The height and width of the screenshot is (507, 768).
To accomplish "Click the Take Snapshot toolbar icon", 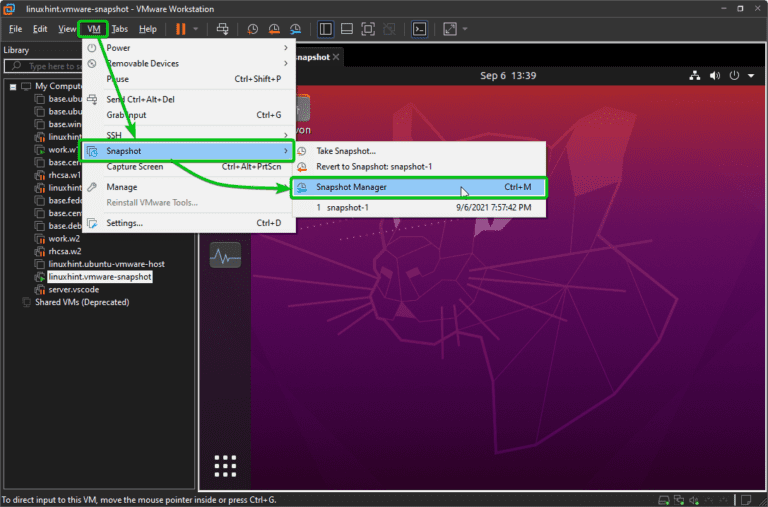I will [253, 29].
